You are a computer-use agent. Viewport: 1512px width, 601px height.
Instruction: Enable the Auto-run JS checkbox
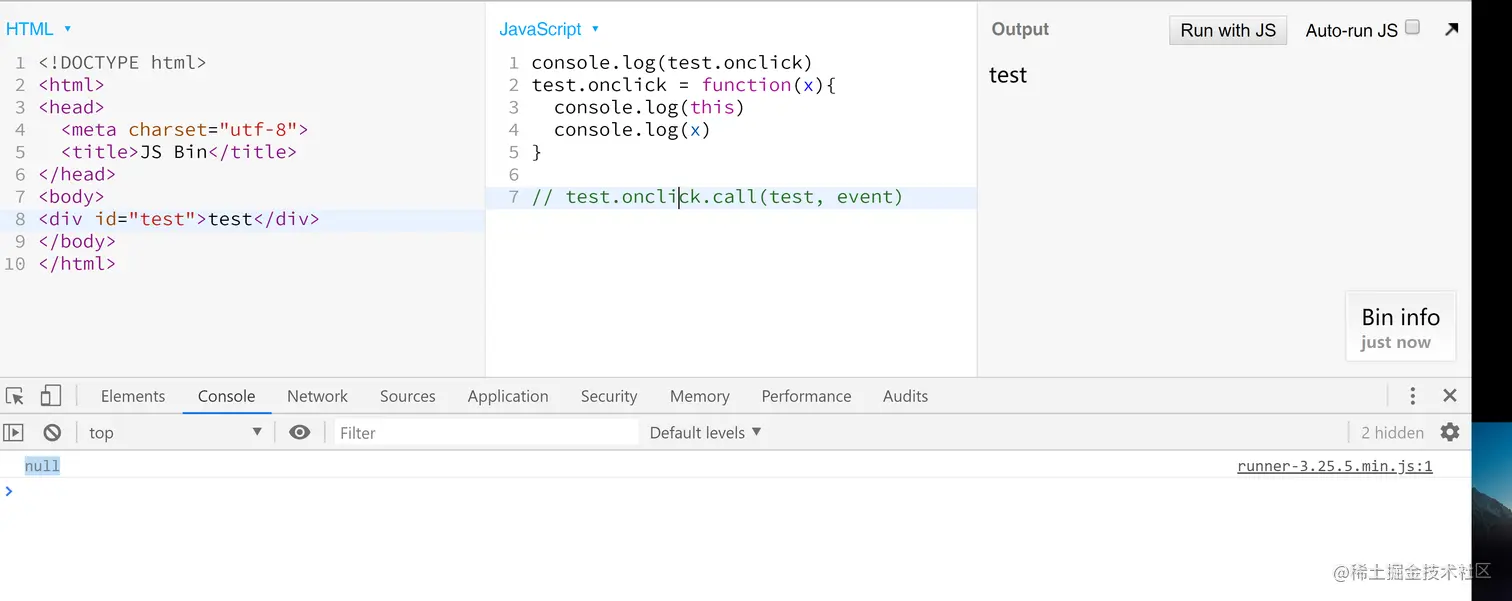coord(1412,28)
